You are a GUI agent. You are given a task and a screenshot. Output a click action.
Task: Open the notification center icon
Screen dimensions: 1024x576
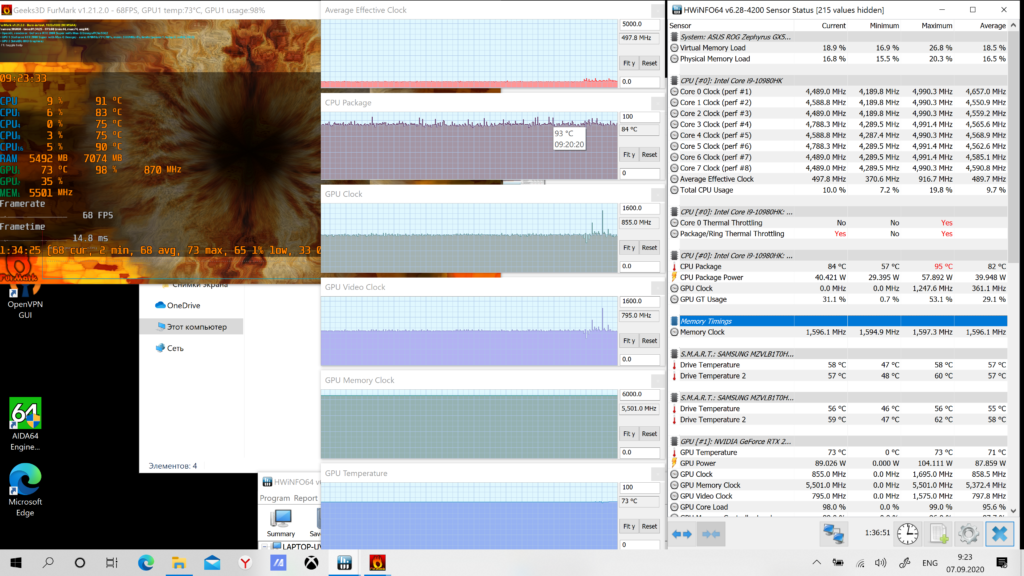pos(1002,563)
